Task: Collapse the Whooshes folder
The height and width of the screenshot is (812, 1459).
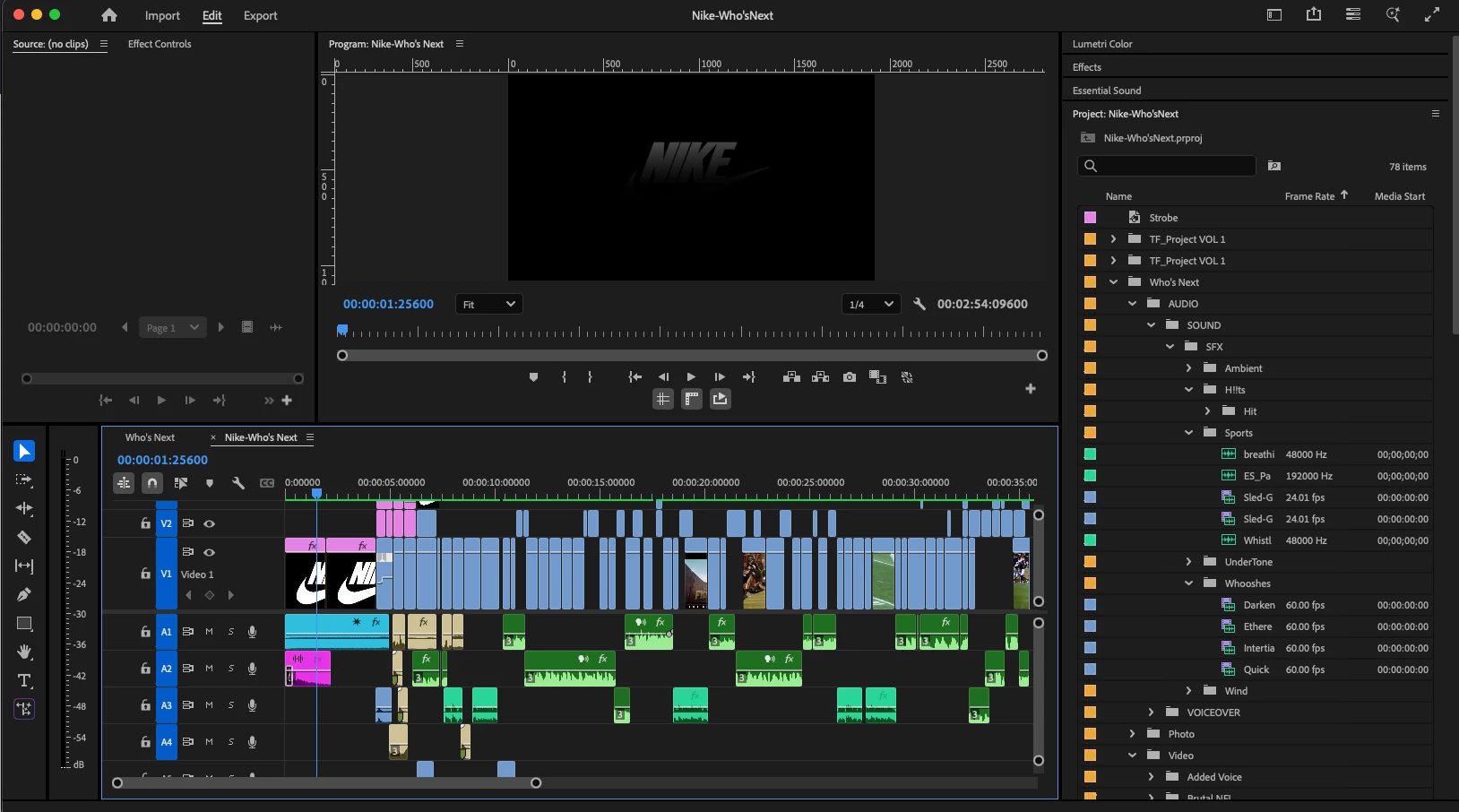Action: coord(1188,583)
